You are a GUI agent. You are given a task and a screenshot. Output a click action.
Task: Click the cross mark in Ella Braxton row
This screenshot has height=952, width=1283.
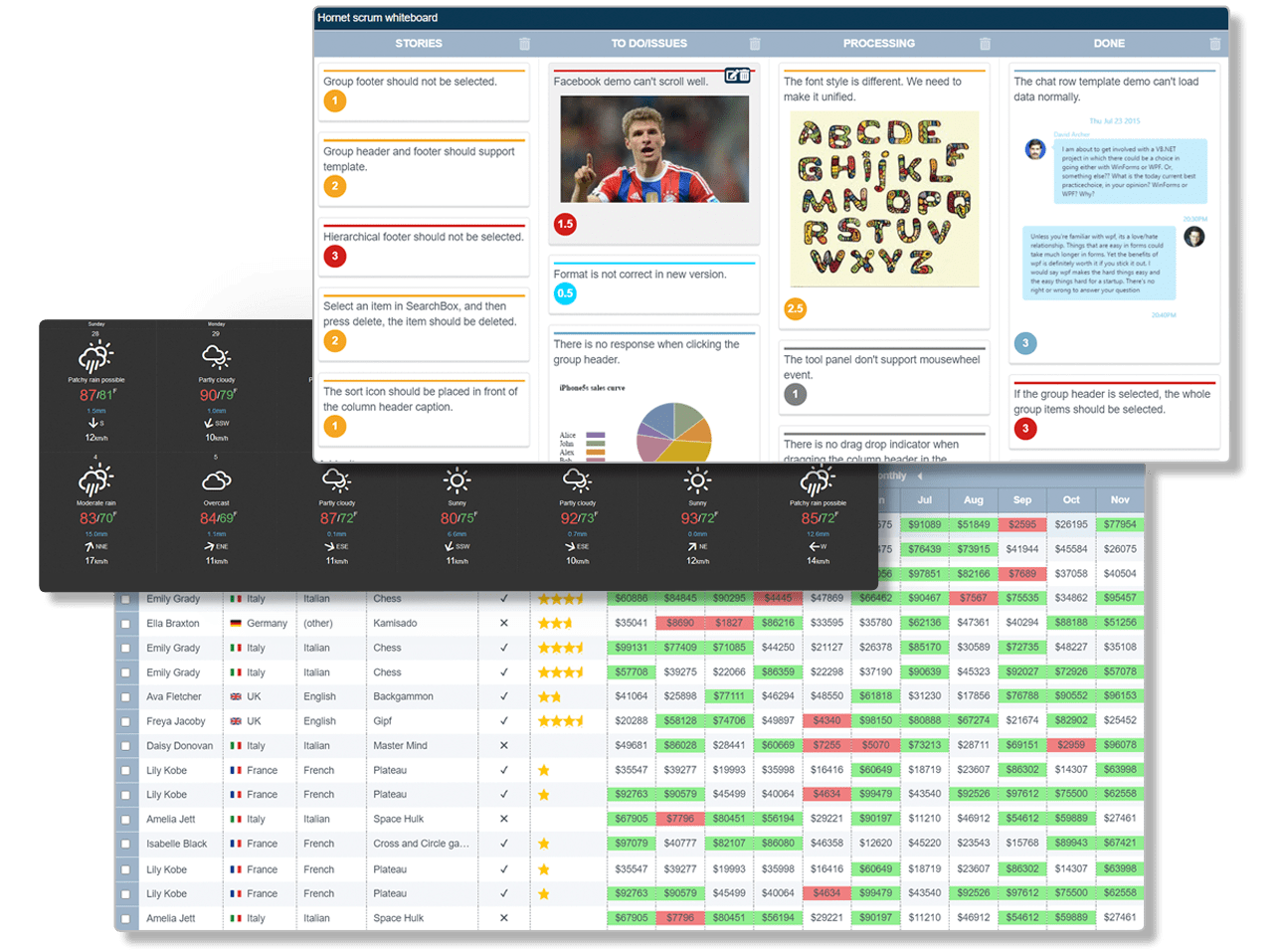pyautogui.click(x=503, y=624)
